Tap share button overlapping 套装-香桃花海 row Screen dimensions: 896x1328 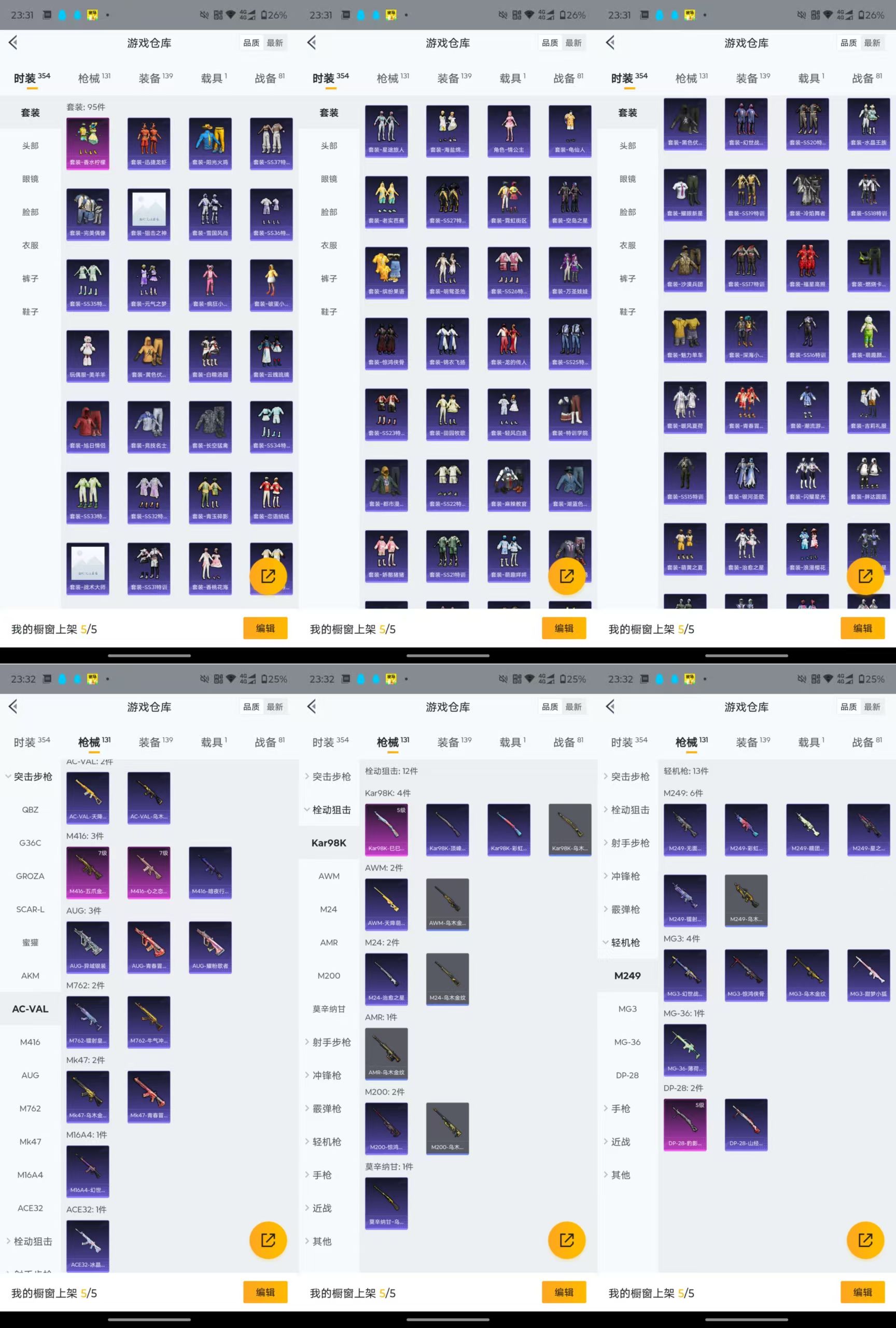coord(268,576)
